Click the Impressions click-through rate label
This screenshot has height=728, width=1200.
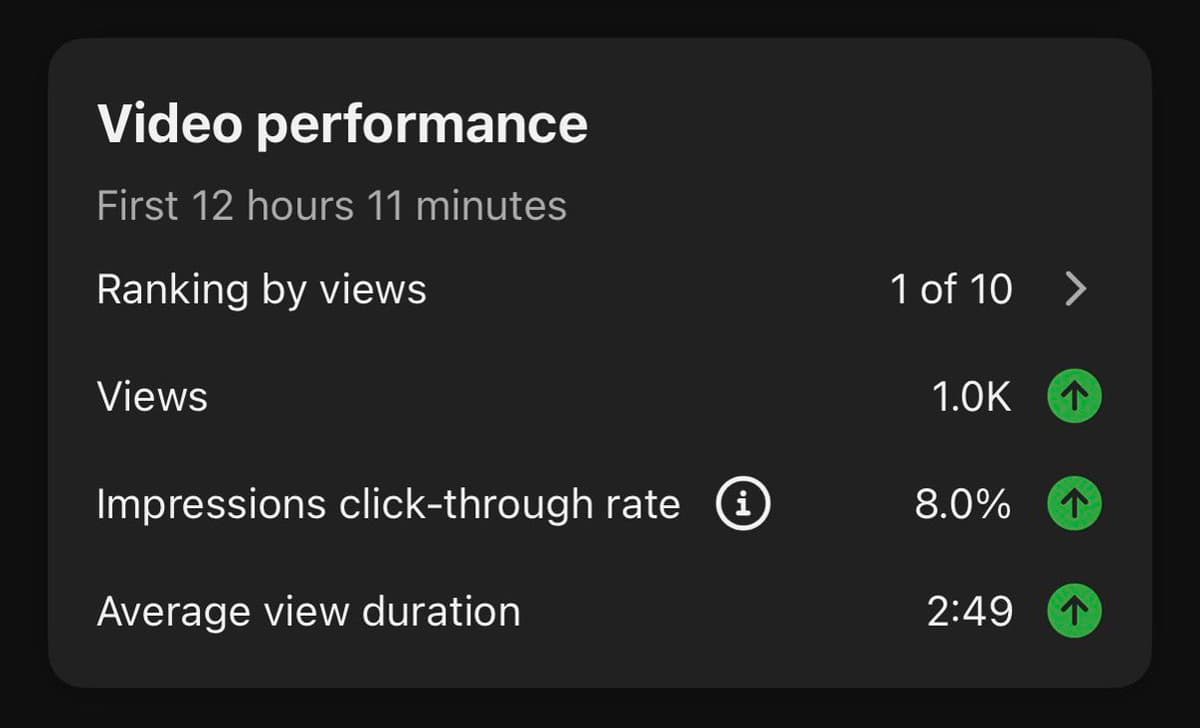[387, 503]
